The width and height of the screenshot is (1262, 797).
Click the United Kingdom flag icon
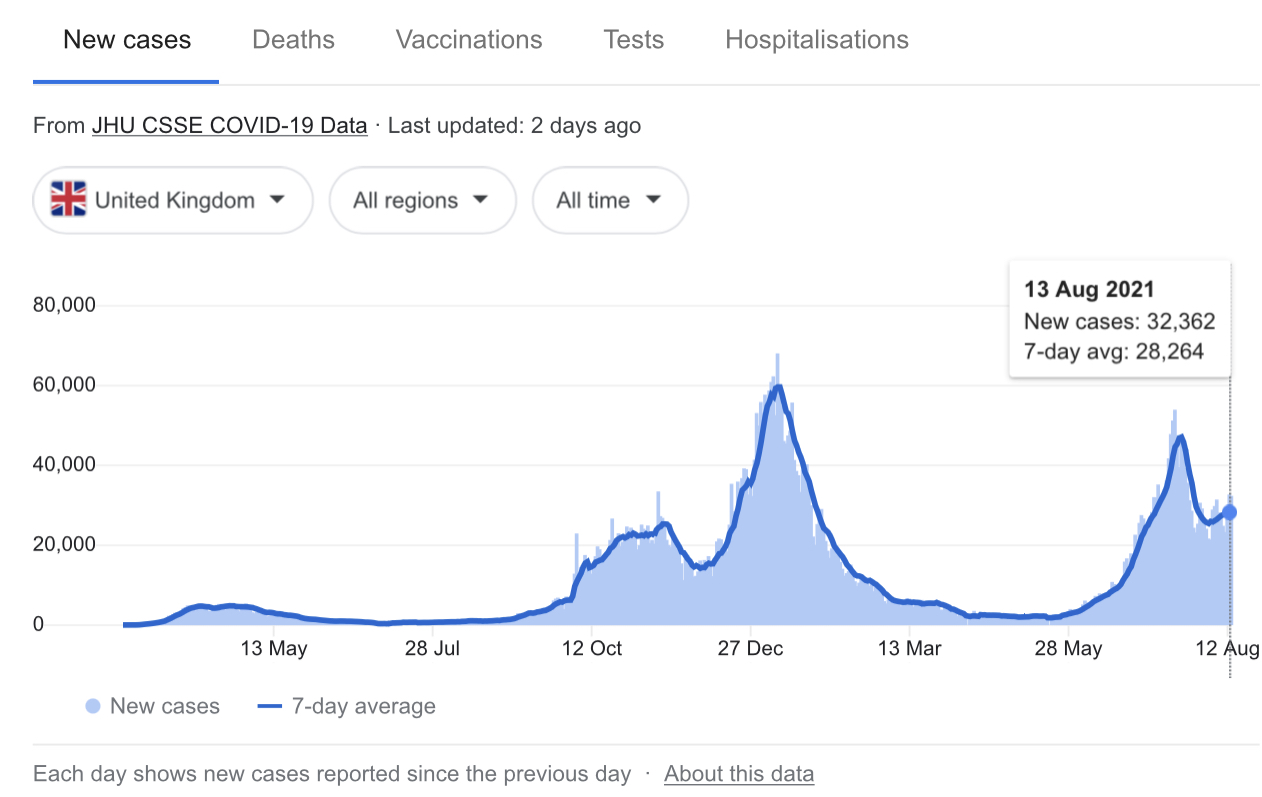[x=68, y=200]
